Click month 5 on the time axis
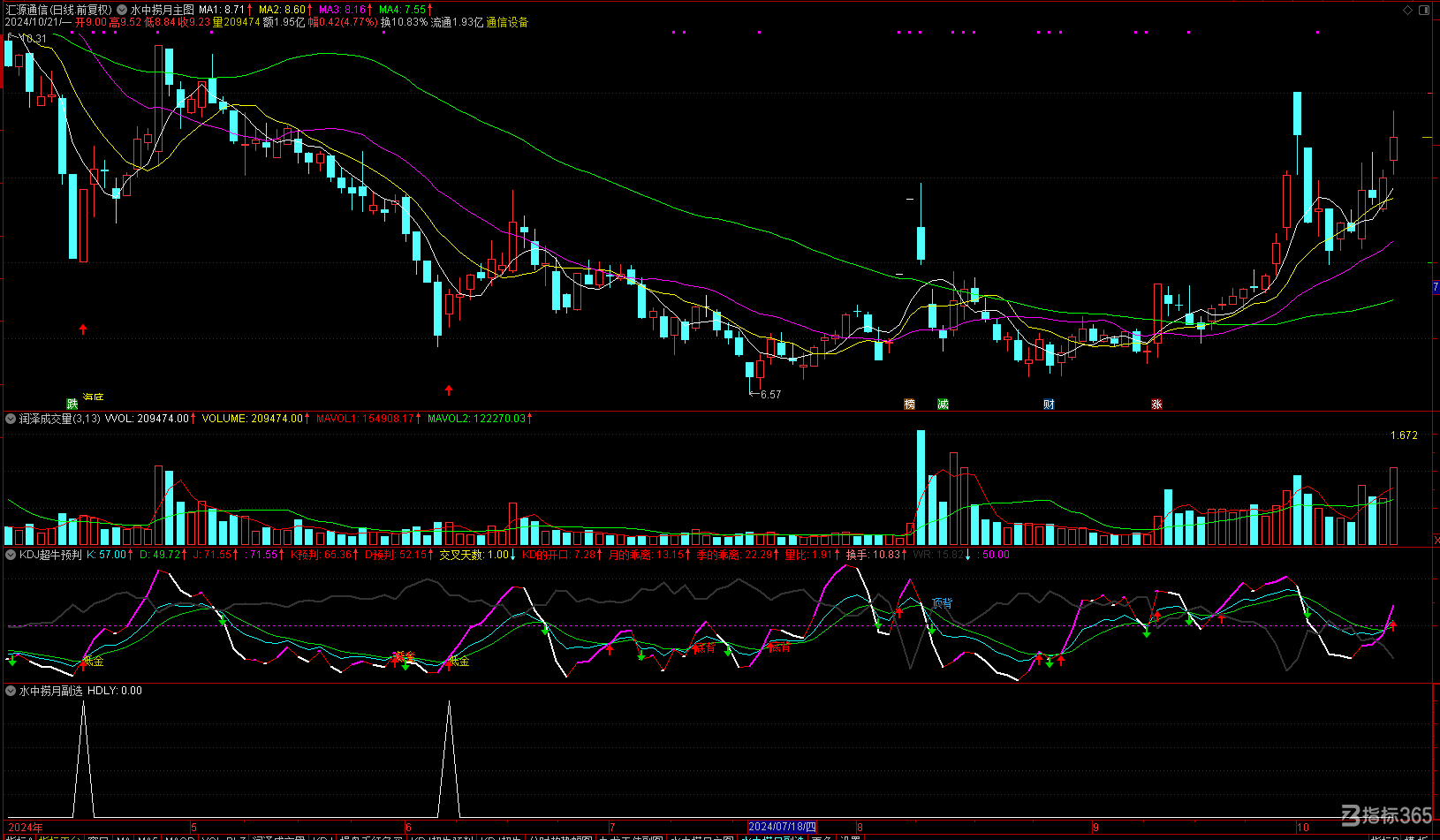This screenshot has width=1440, height=840. pyautogui.click(x=193, y=828)
